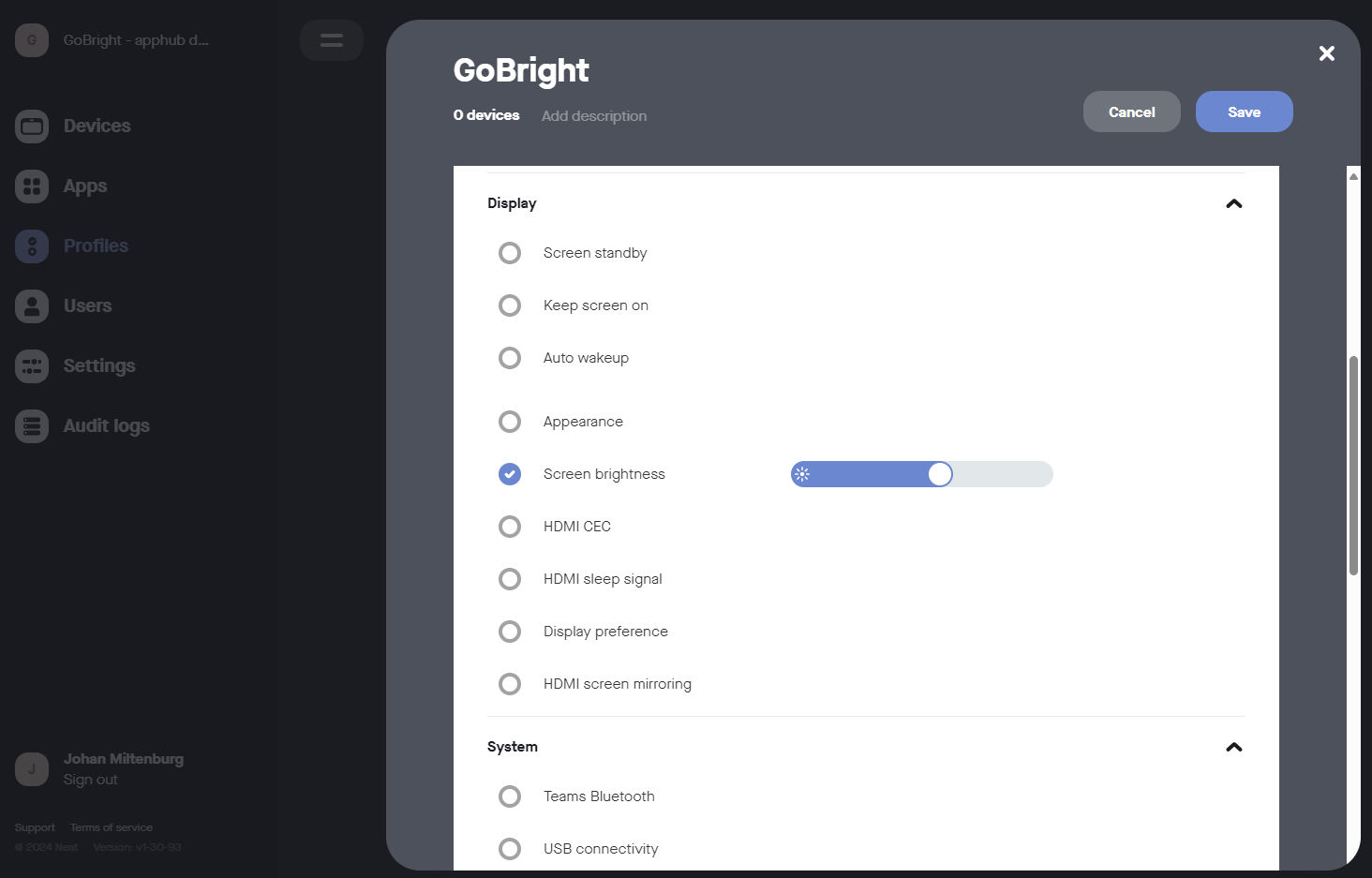Image resolution: width=1372 pixels, height=878 pixels.
Task: Click the Cancel button
Action: point(1131,112)
